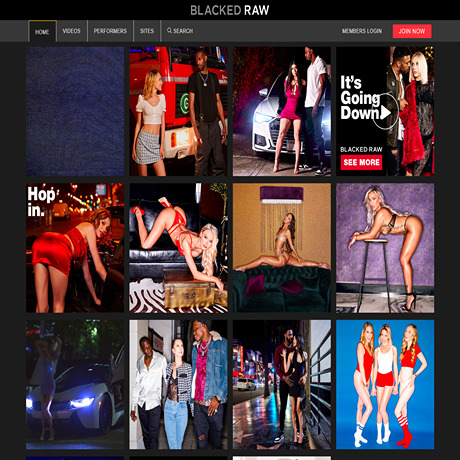
Task: Open the Performers page
Action: point(110,31)
